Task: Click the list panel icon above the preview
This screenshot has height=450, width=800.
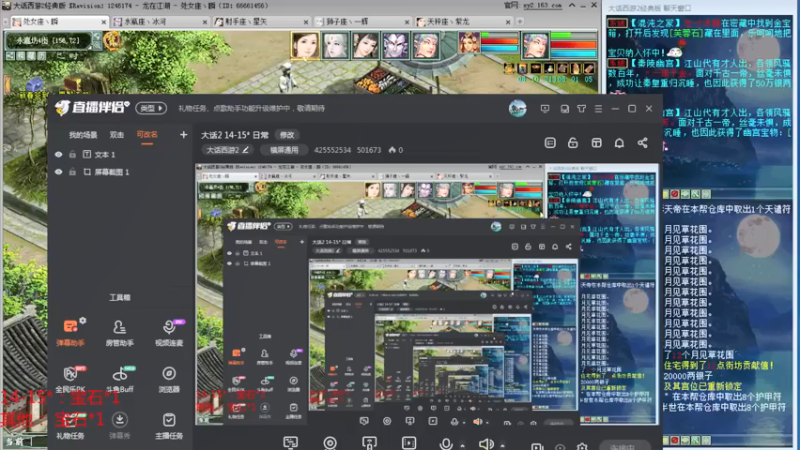Action: click(x=550, y=143)
